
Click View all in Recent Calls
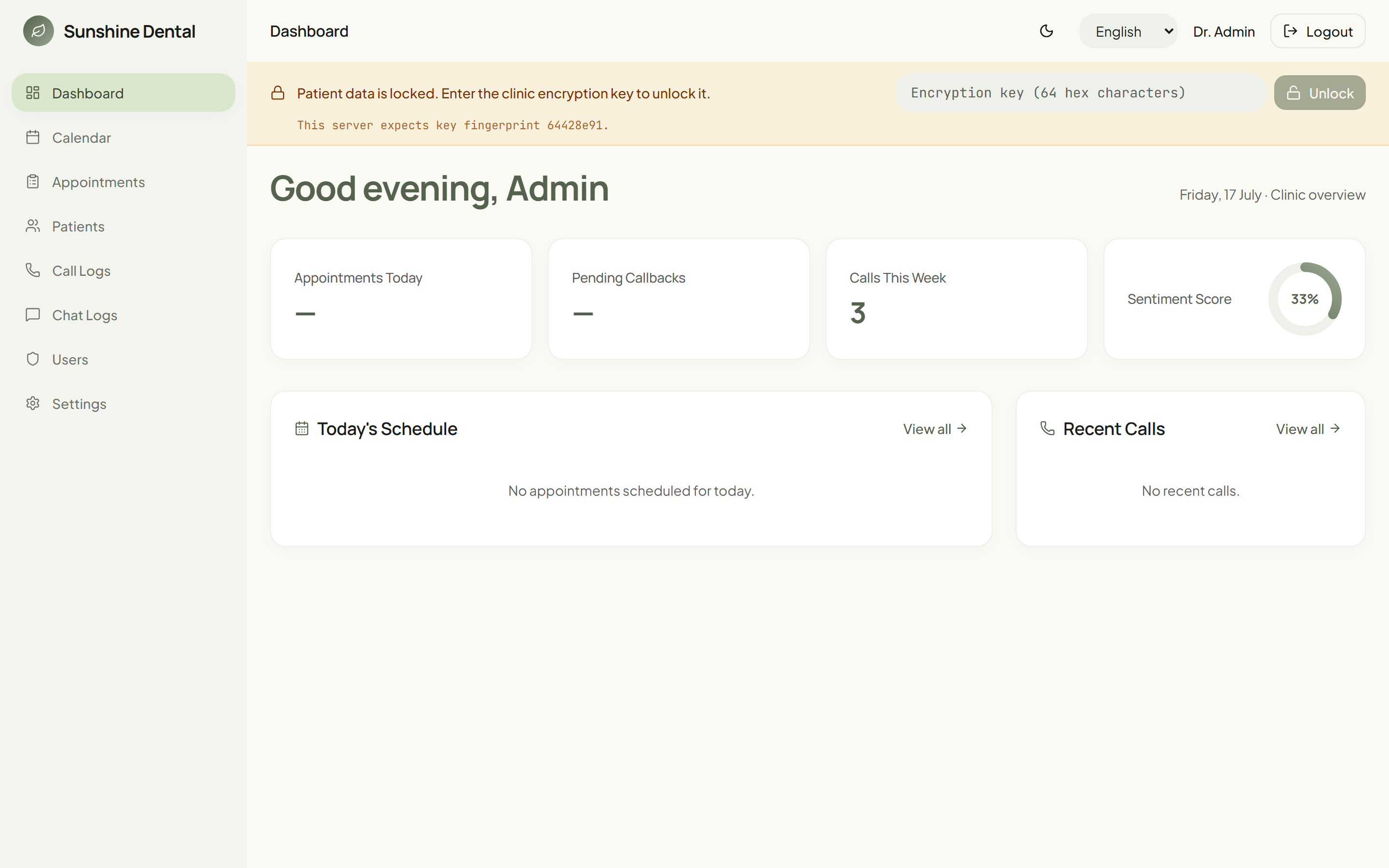tap(1308, 429)
